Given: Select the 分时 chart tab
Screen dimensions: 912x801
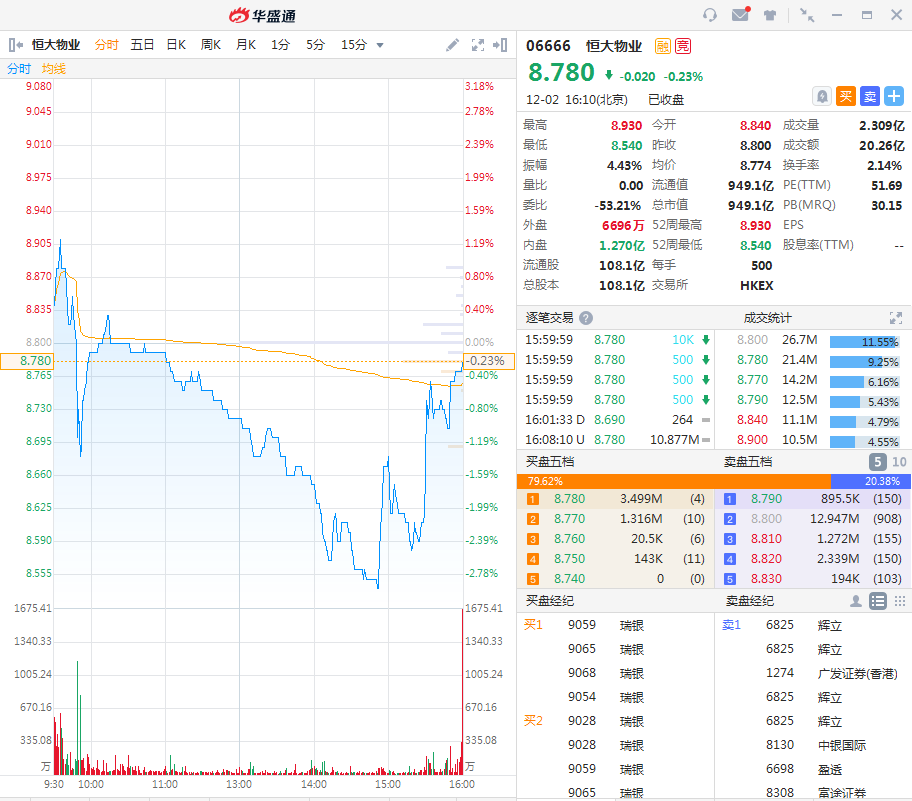Looking at the screenshot, I should [x=106, y=45].
